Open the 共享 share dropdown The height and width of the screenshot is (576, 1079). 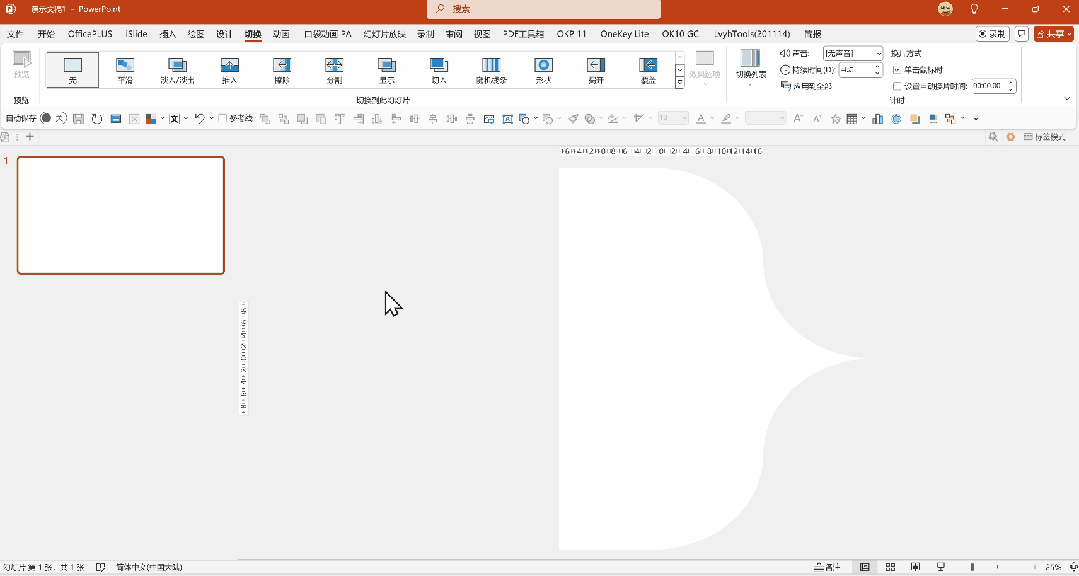coord(1054,34)
